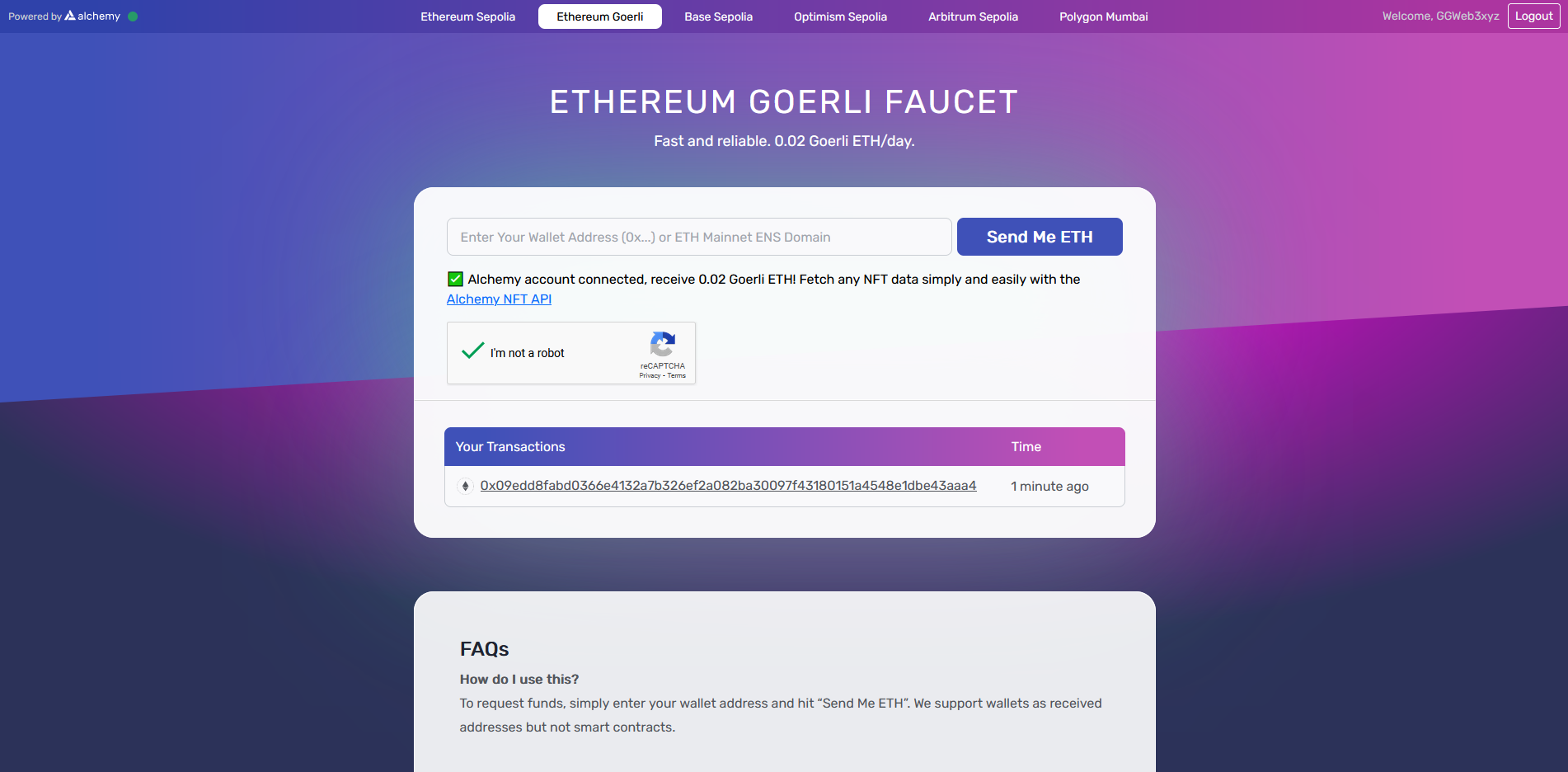Open the Alchemy NFT API link
1568x772 pixels.
pyautogui.click(x=499, y=299)
